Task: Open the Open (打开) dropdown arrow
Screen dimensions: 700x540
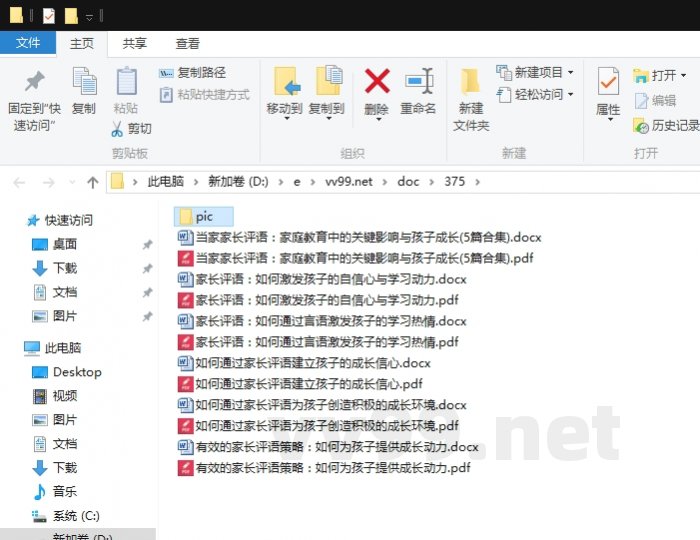Action: pos(683,75)
